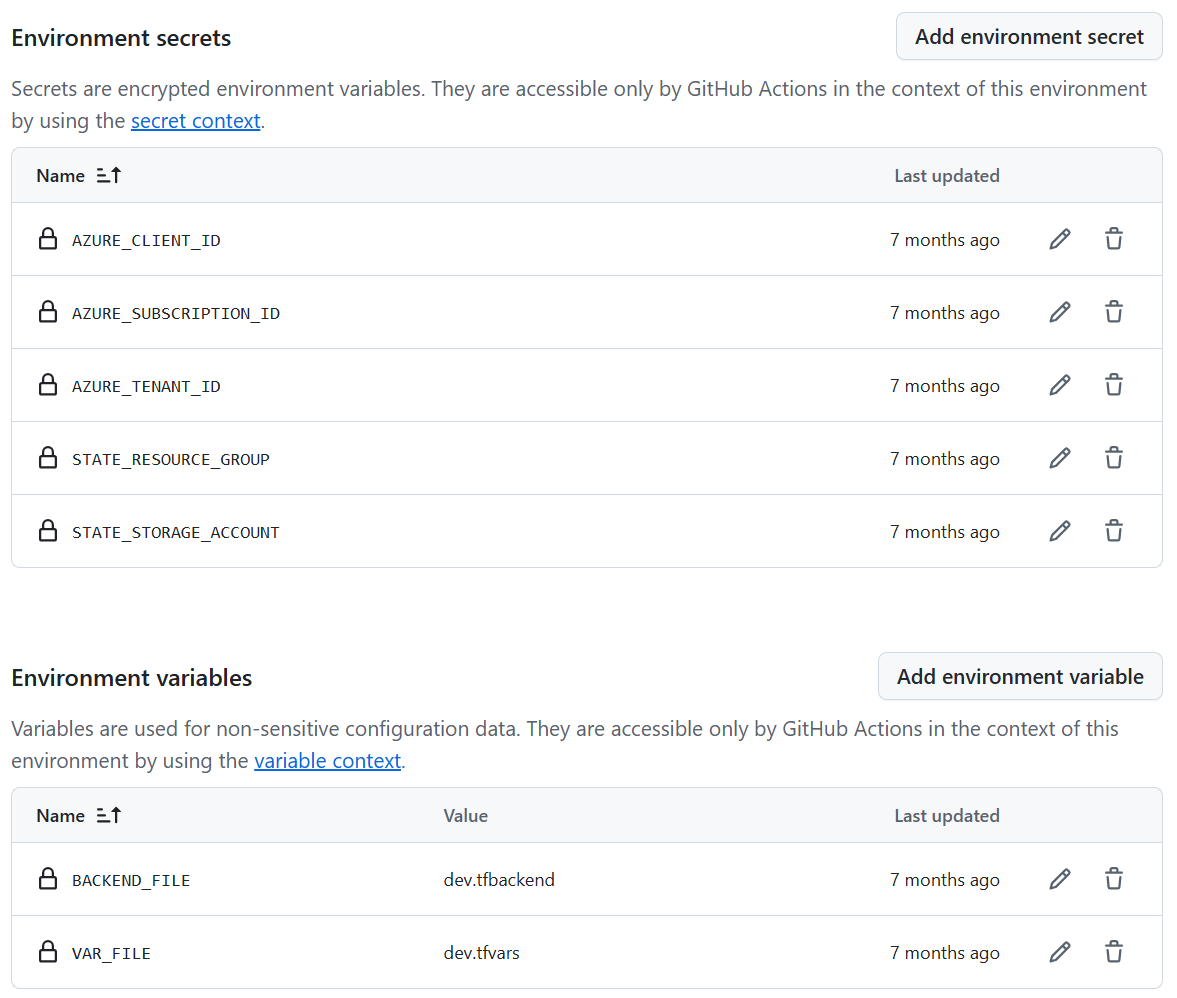Open the variable context link
The width and height of the screenshot is (1177, 998).
click(x=327, y=760)
